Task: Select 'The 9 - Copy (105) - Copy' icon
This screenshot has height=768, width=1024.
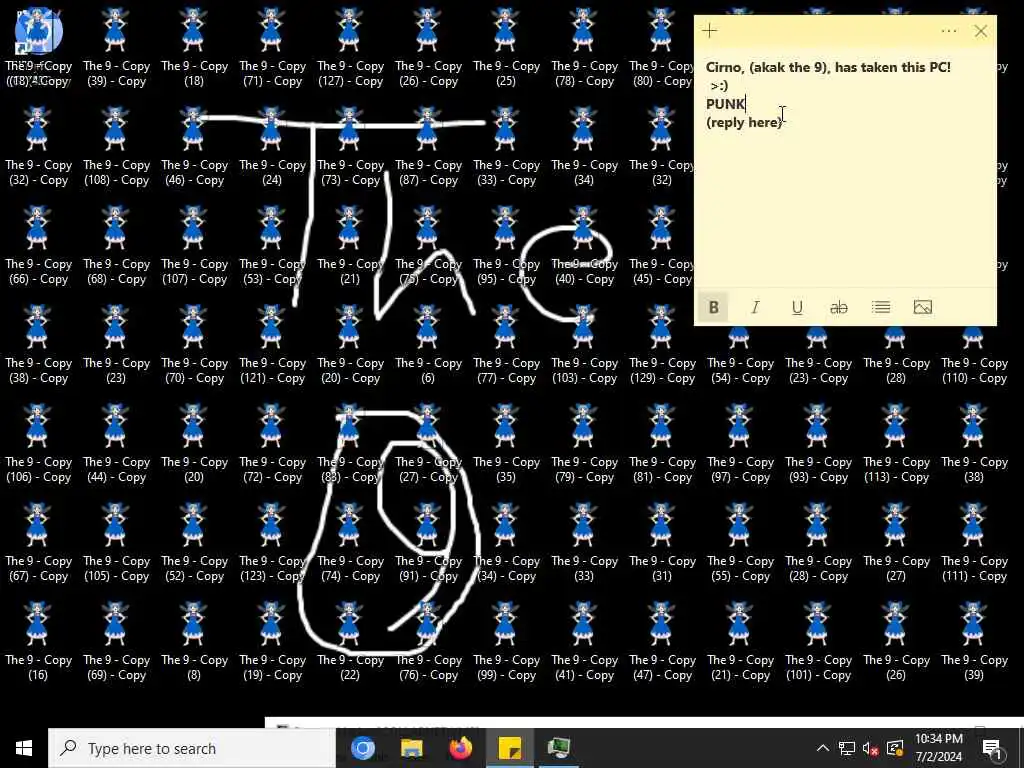Action: [116, 543]
